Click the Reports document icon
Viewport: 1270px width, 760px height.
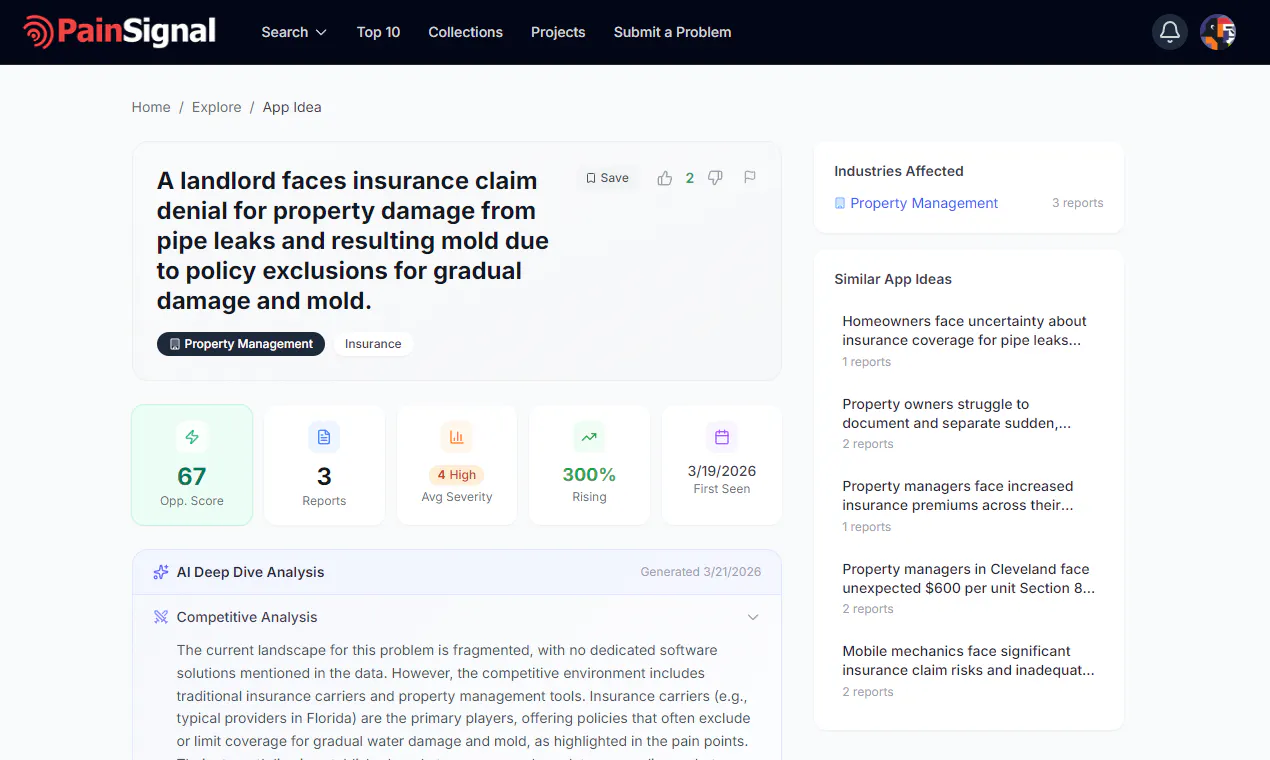(324, 437)
